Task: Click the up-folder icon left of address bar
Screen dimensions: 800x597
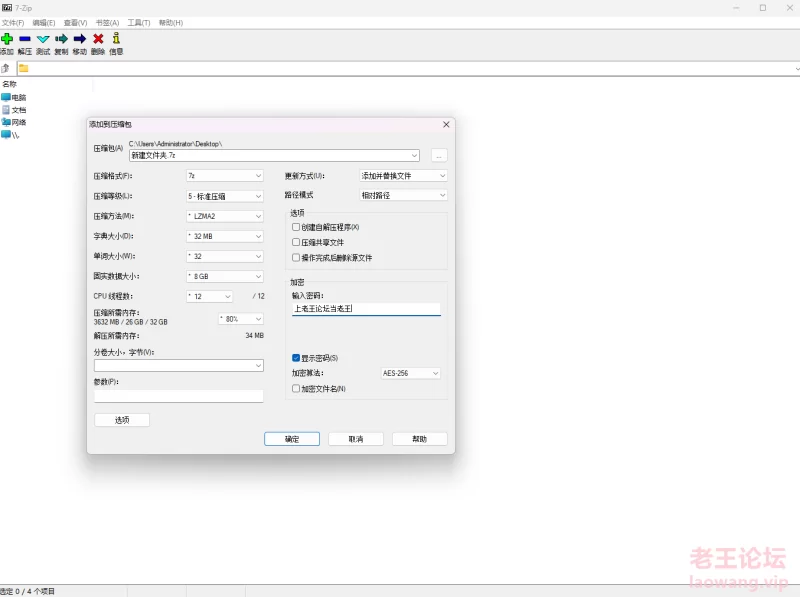Action: click(x=6, y=68)
